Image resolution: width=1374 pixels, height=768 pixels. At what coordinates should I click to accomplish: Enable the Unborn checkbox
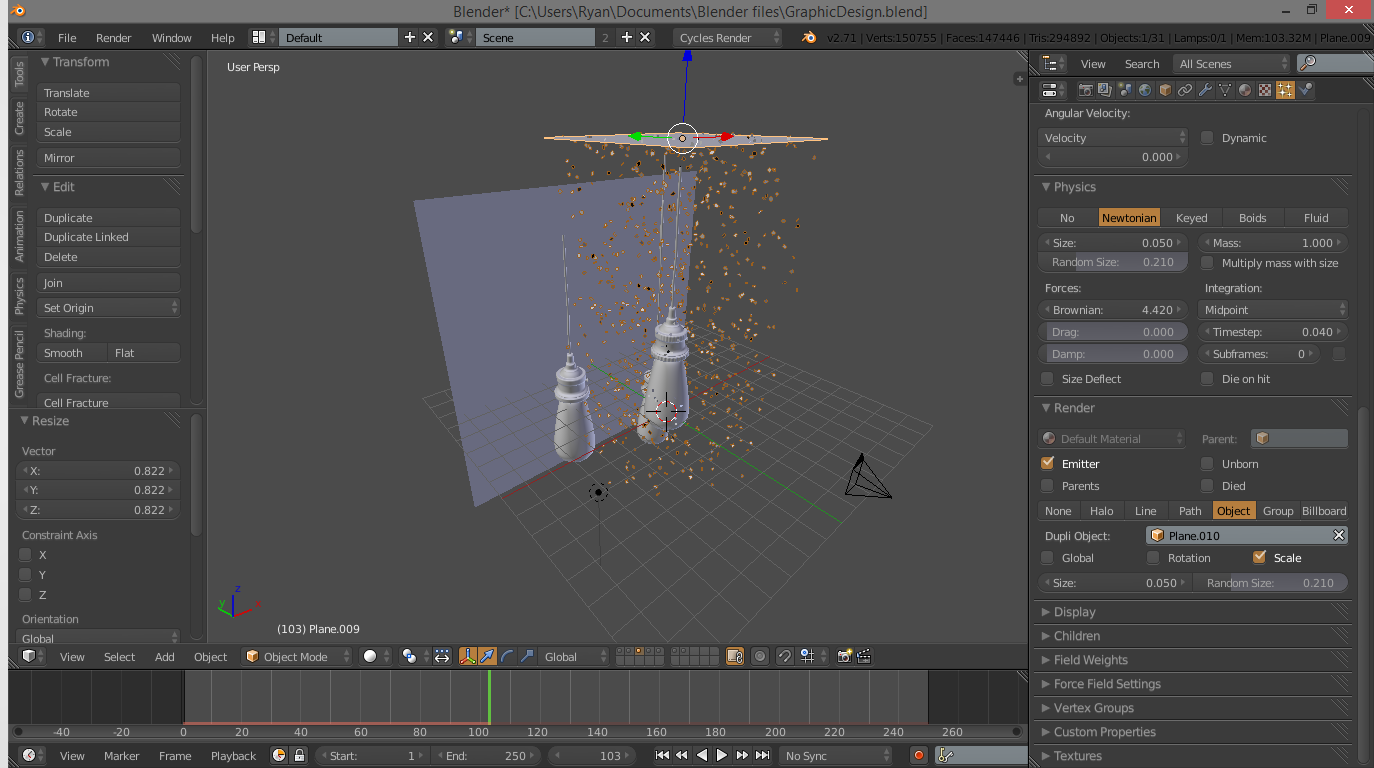tap(1207, 464)
